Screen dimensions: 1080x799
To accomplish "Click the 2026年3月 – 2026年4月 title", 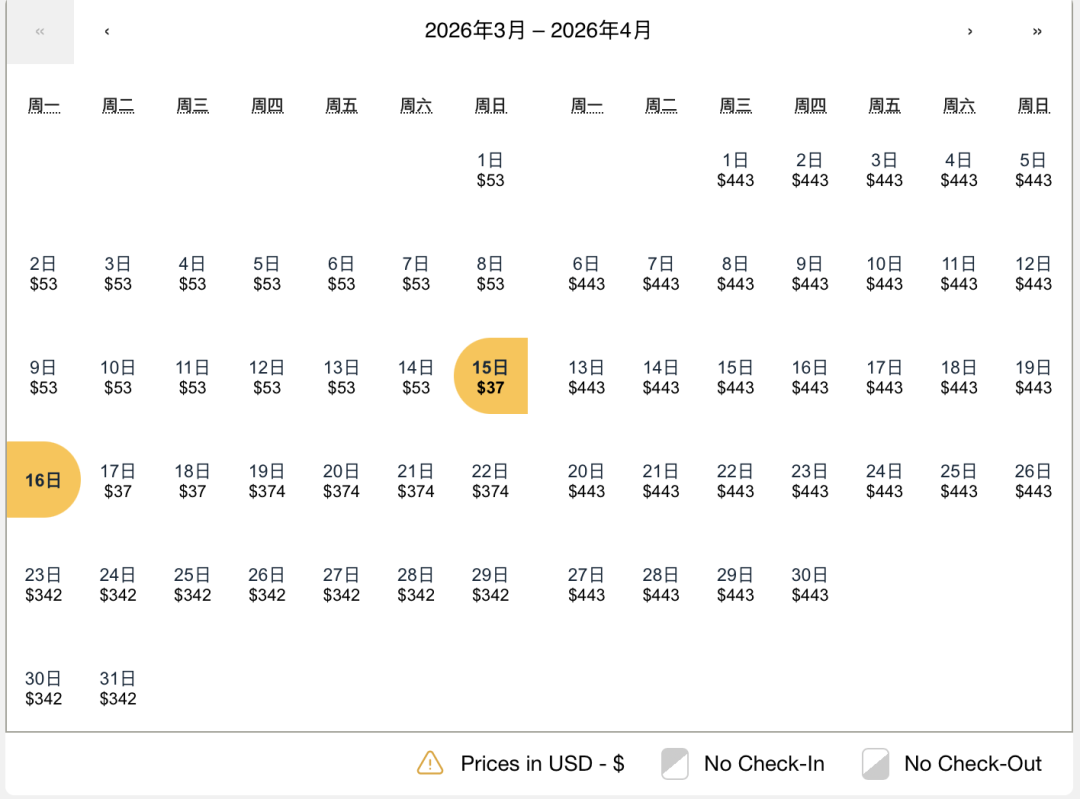I will [540, 31].
